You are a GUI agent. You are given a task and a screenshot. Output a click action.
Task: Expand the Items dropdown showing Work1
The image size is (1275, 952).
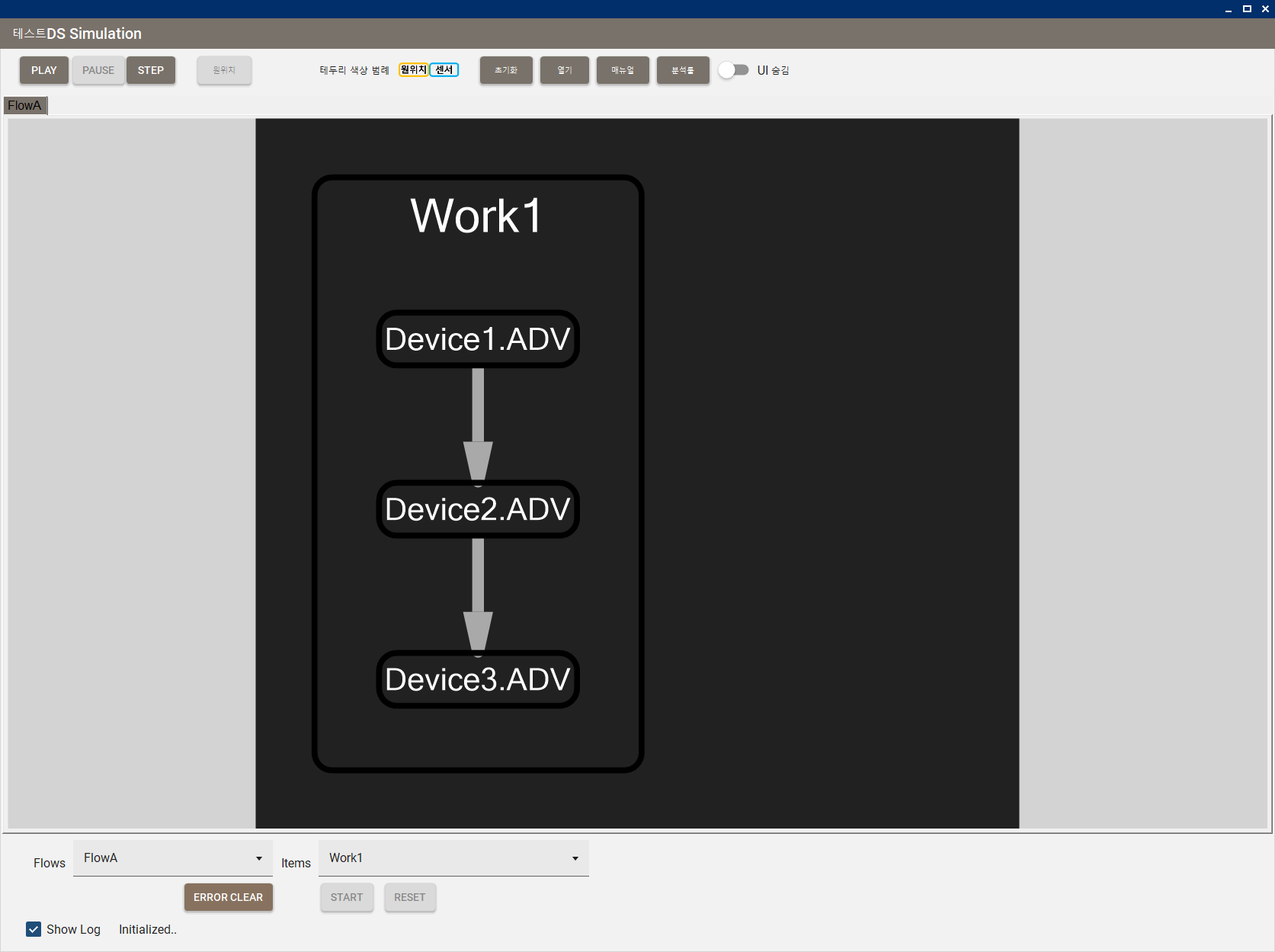[453, 858]
